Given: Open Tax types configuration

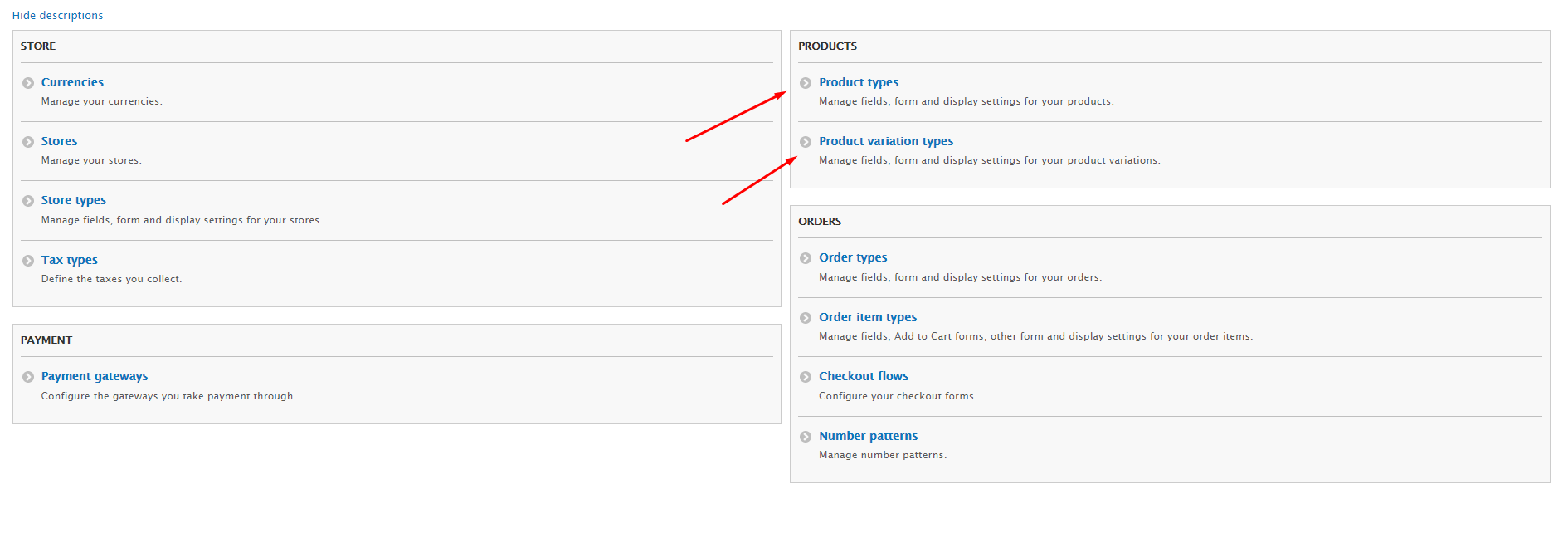Looking at the screenshot, I should [70, 260].
